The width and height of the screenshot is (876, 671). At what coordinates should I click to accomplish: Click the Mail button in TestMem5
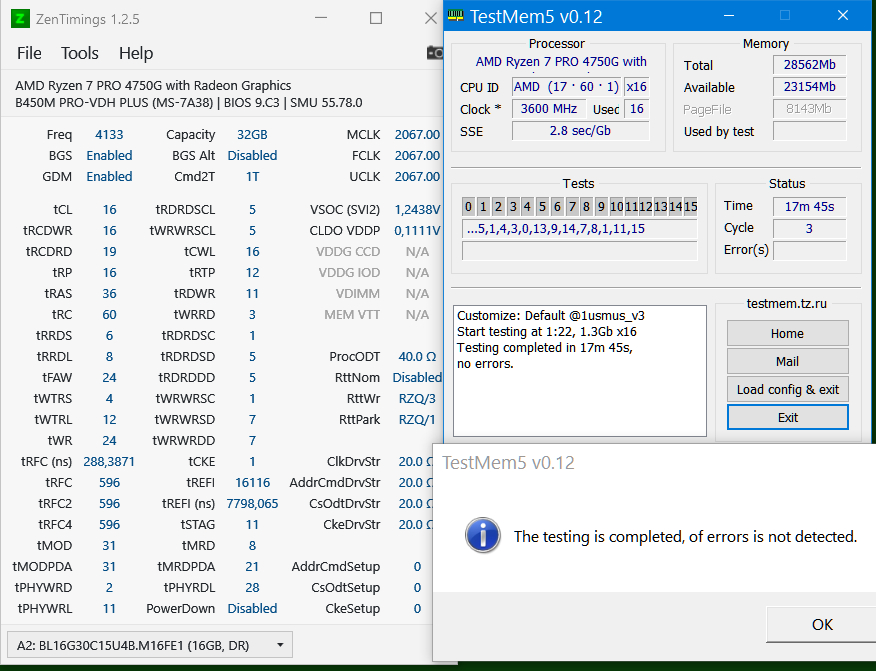[x=787, y=361]
